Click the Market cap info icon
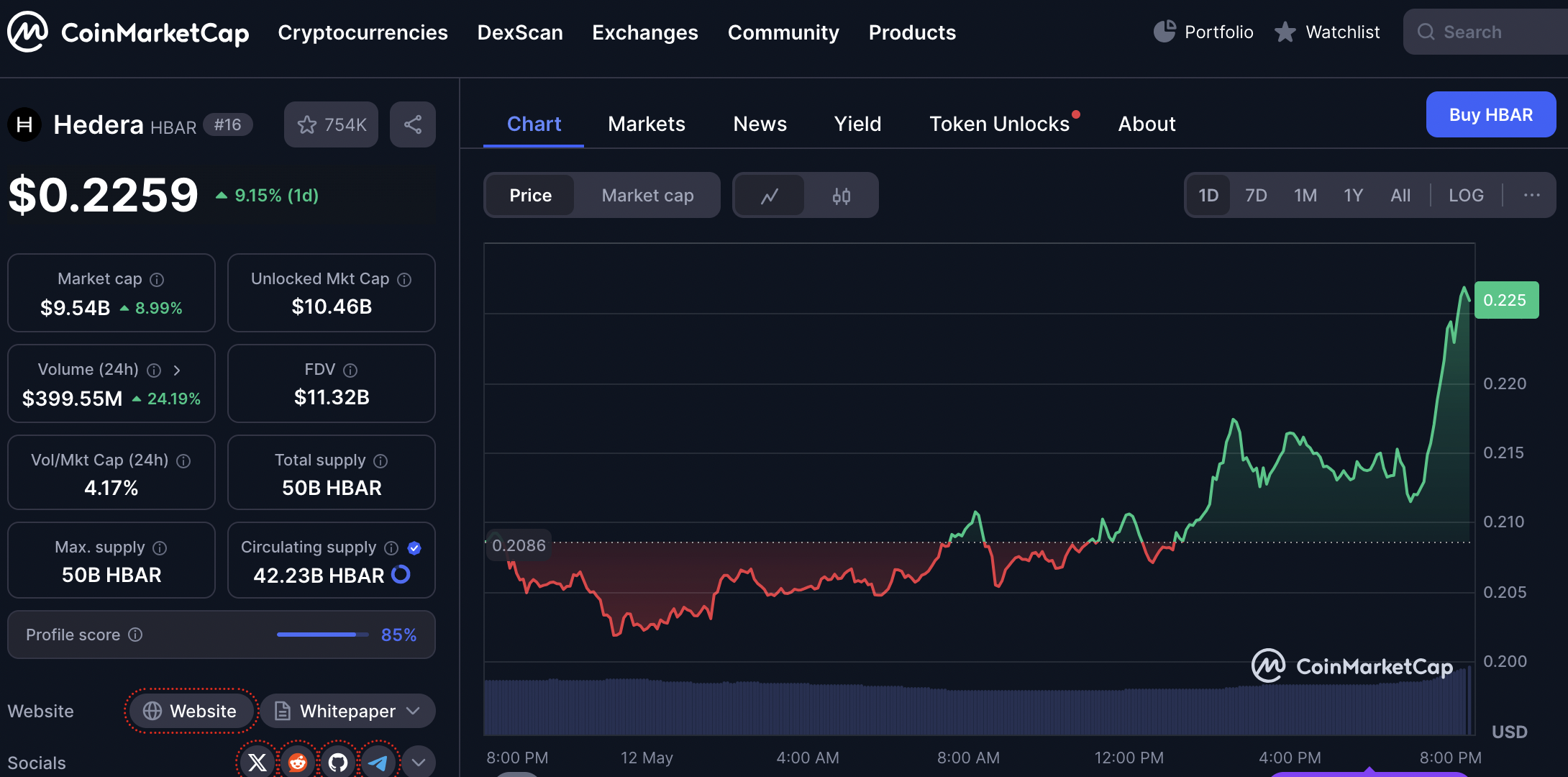This screenshot has width=1568, height=777. [x=157, y=279]
